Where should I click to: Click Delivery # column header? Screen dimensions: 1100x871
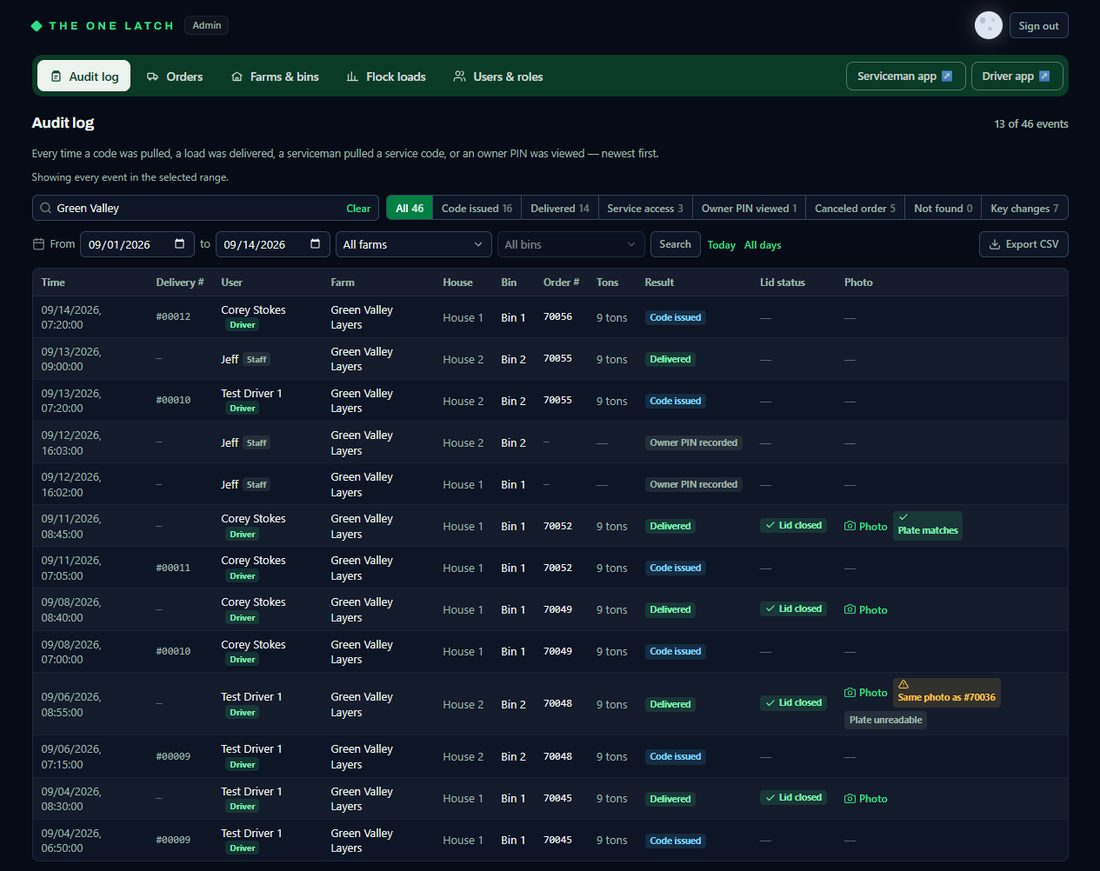[180, 282]
